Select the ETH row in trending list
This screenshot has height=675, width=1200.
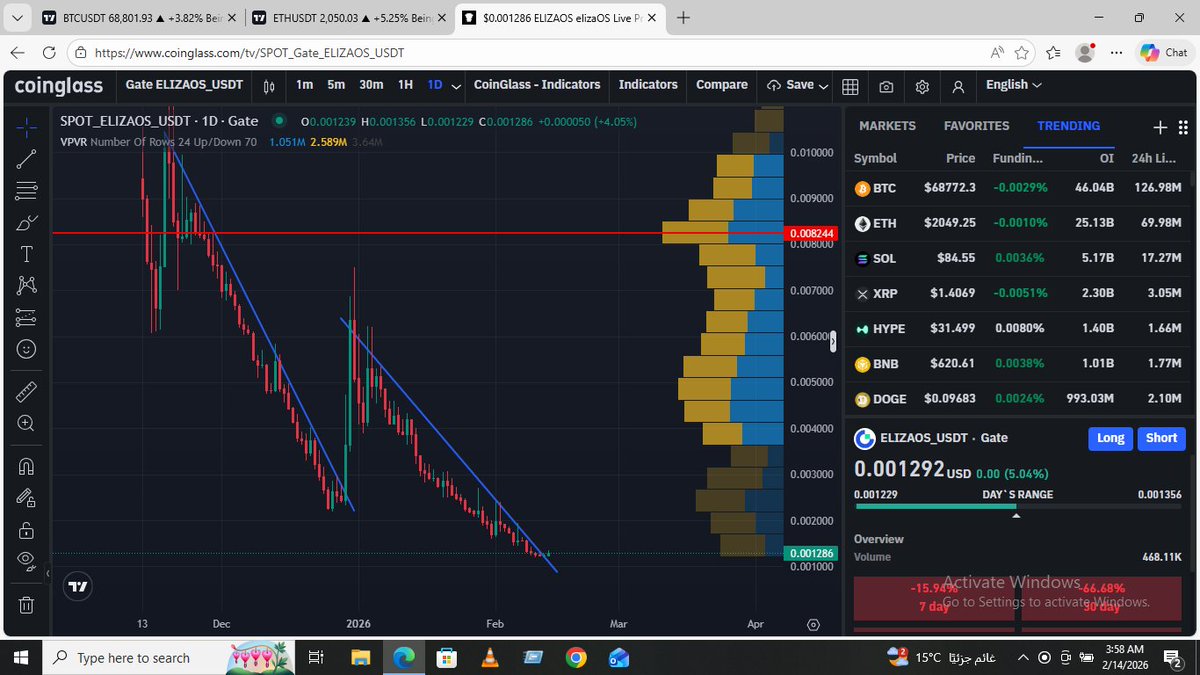coord(1020,223)
